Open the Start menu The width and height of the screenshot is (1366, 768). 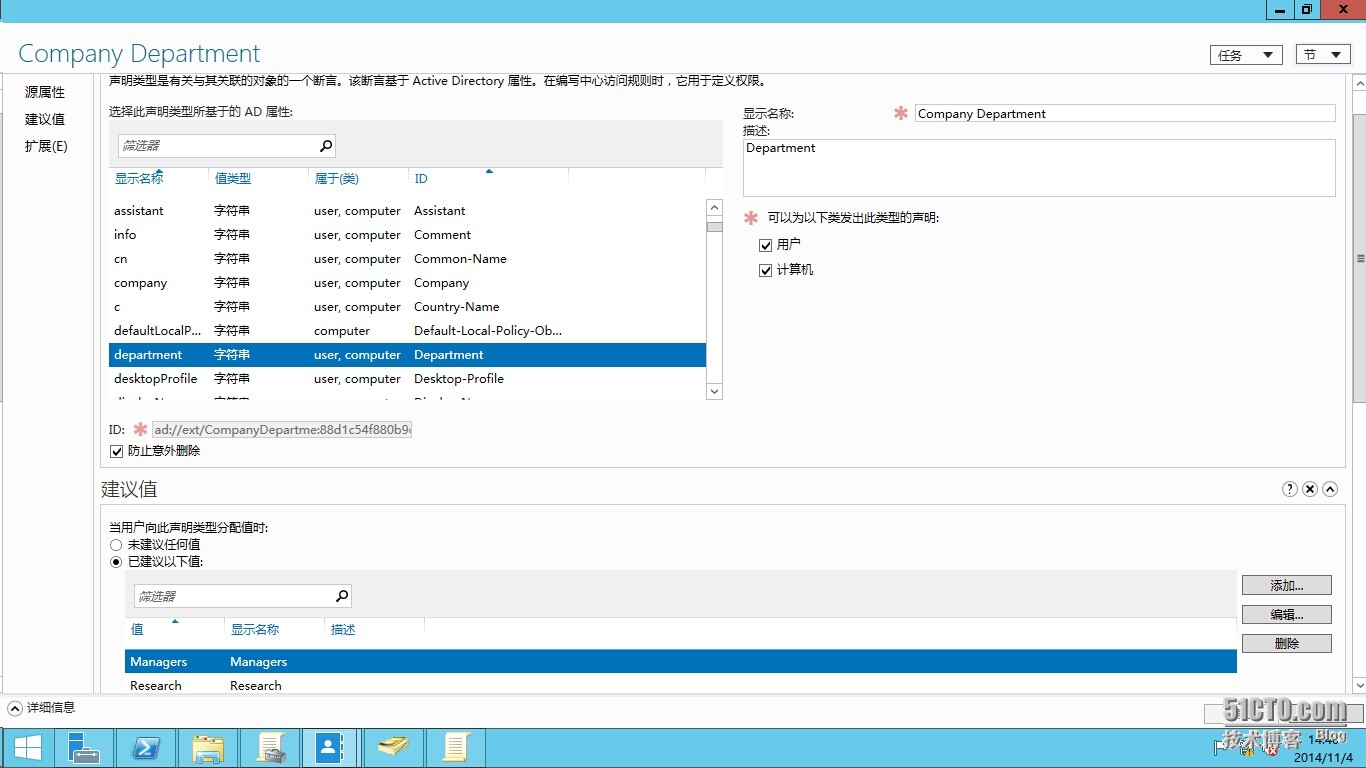point(25,747)
